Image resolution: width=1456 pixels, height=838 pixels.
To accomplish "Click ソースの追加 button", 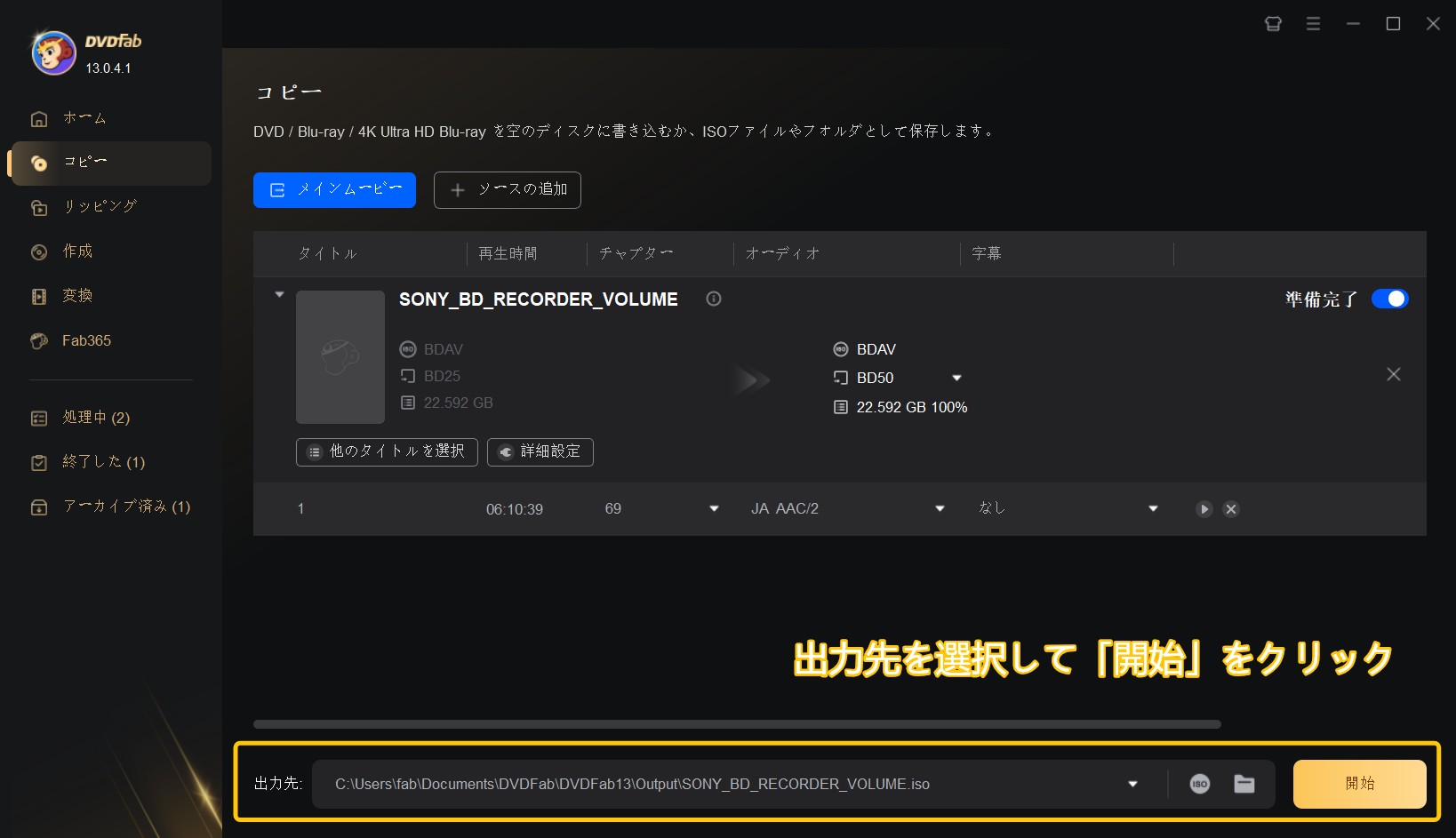I will (x=507, y=190).
